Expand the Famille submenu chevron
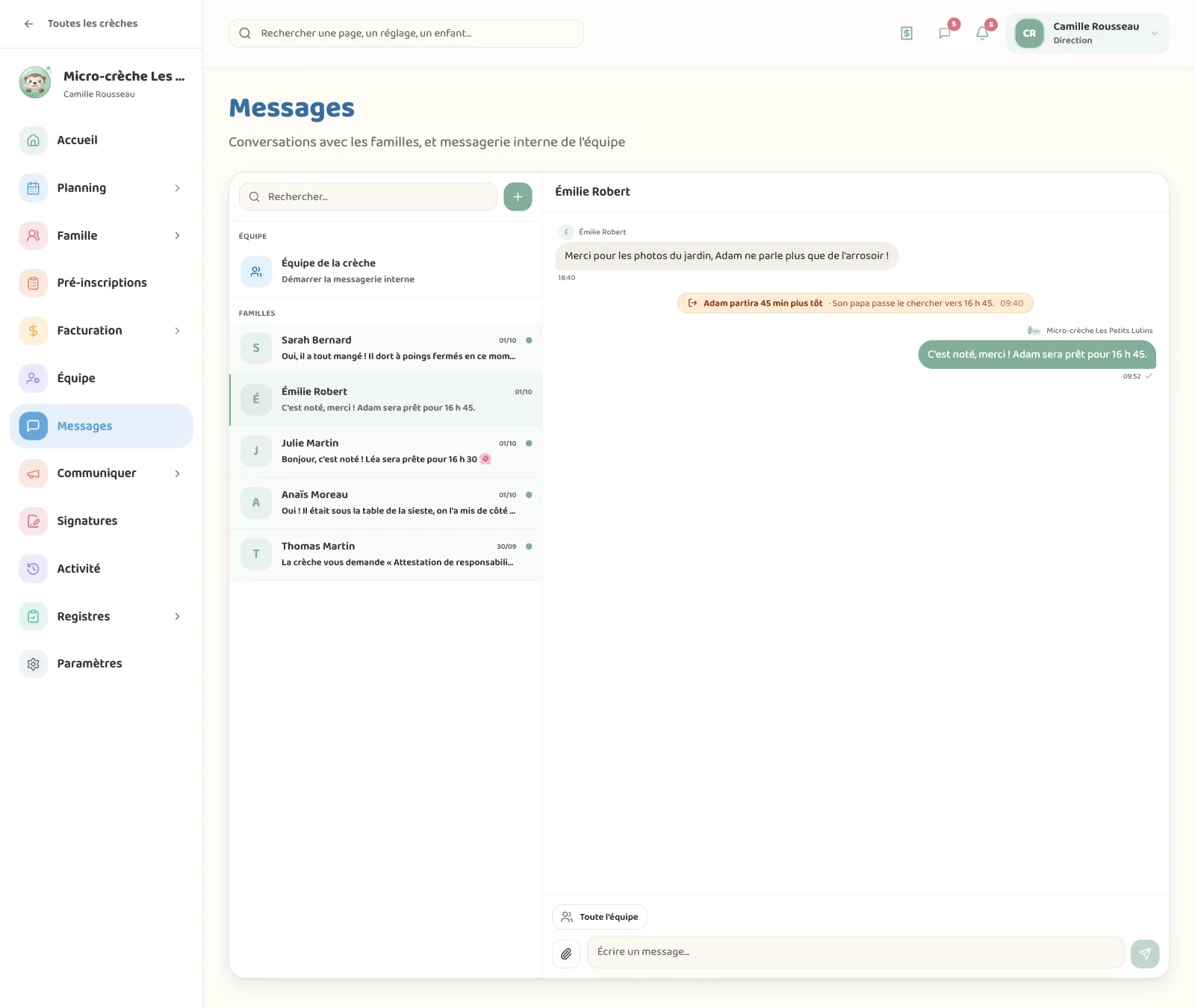The height and width of the screenshot is (1008, 1195). coord(177,236)
